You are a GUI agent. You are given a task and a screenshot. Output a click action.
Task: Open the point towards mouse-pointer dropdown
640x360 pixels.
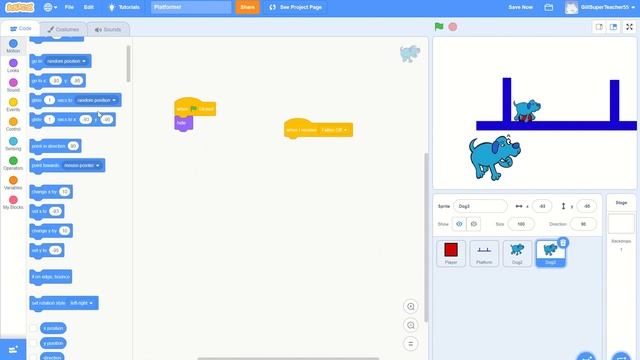82,165
